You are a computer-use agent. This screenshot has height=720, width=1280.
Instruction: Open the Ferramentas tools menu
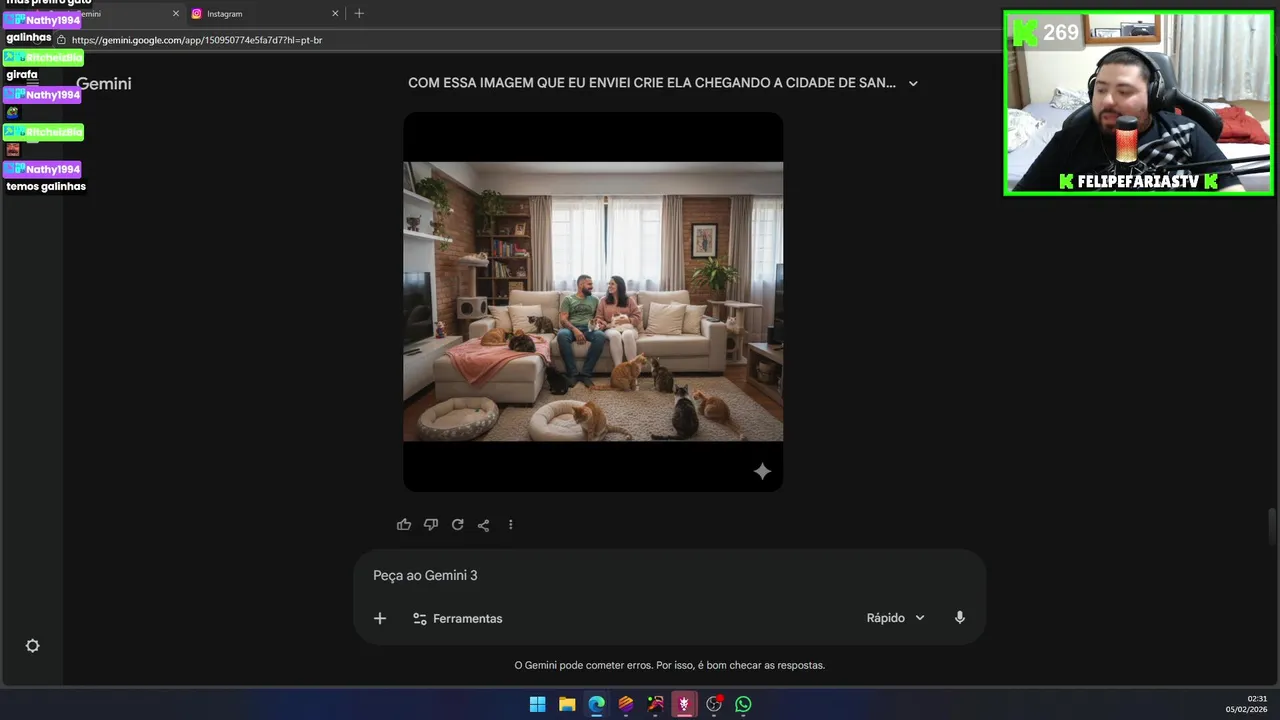(x=458, y=619)
